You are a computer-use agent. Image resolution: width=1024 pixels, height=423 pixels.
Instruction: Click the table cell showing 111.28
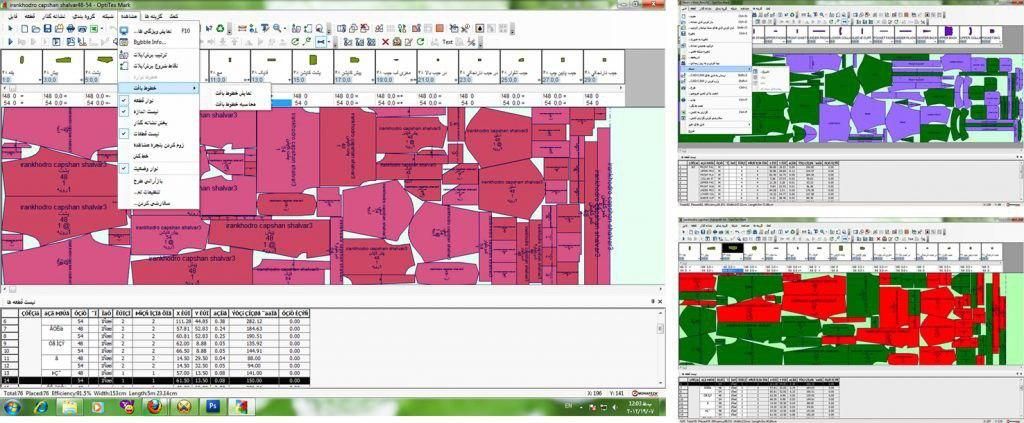pyautogui.click(x=182, y=321)
